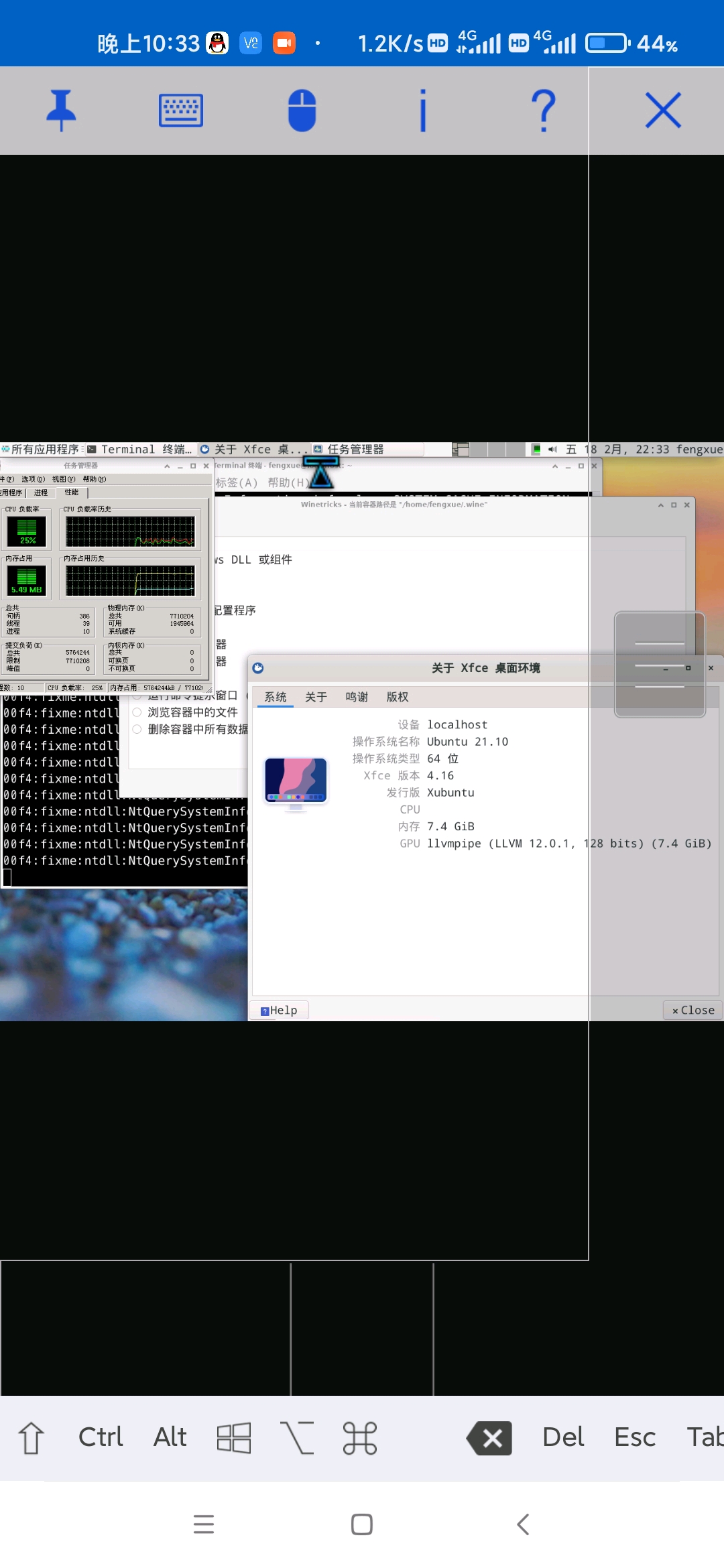Tap the Ctrl key

coord(101,1437)
